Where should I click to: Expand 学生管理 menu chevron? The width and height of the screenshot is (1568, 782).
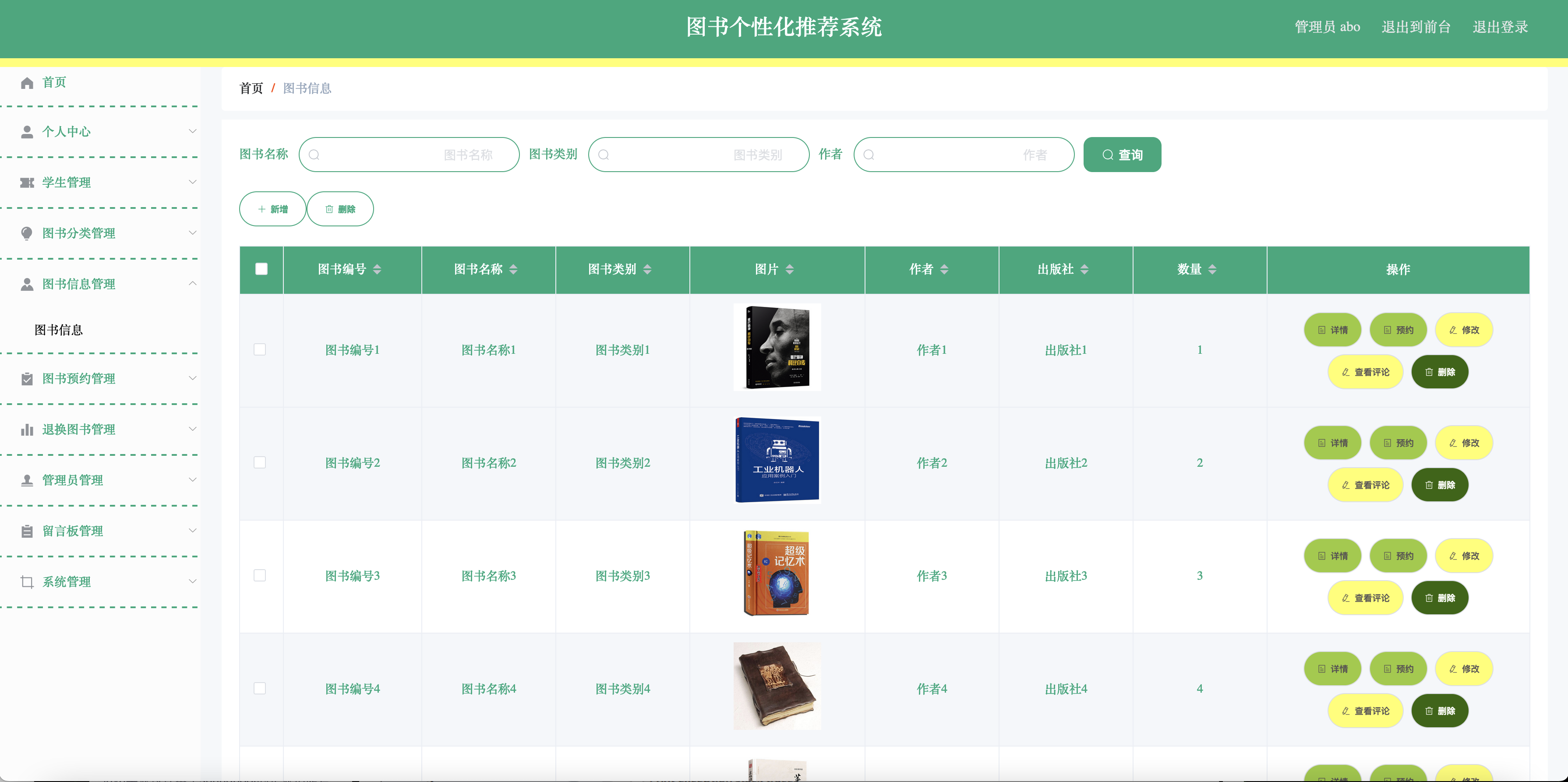click(192, 182)
